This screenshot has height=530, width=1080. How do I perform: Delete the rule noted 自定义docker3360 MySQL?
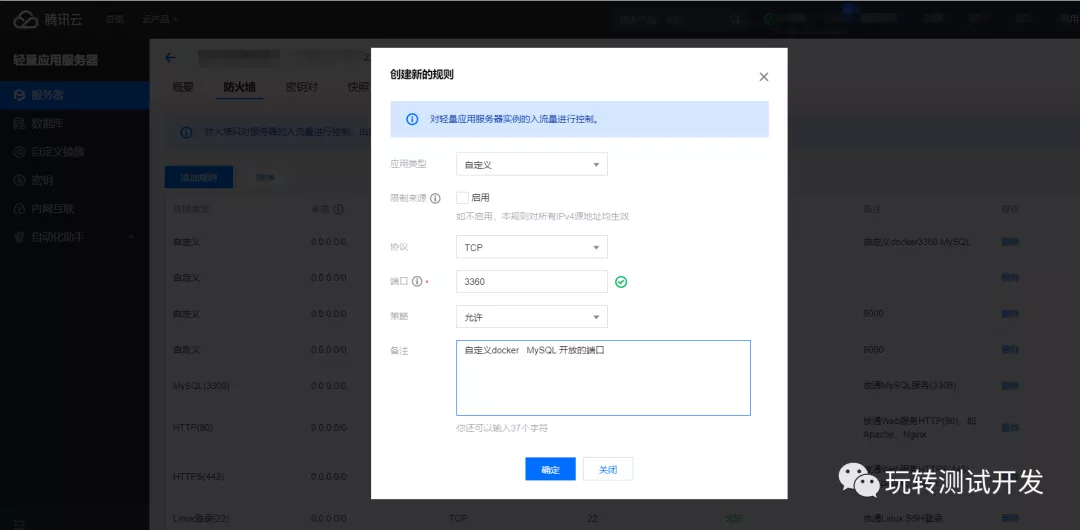(1010, 243)
